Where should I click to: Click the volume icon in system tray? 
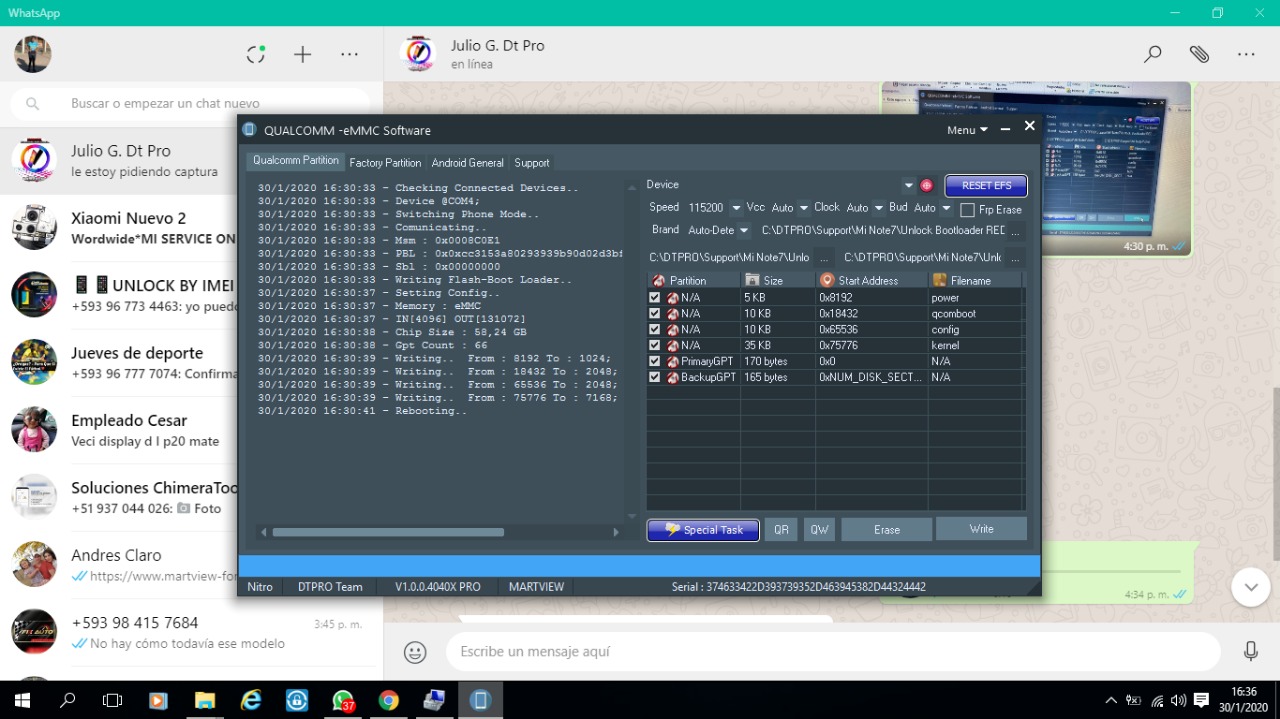[x=1178, y=700]
